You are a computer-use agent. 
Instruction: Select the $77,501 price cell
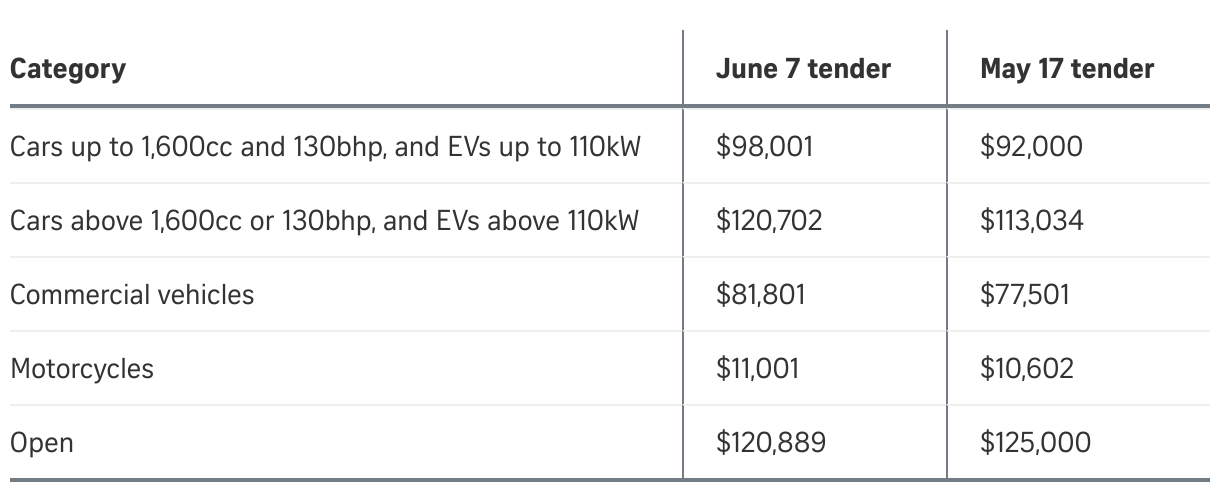(1025, 295)
